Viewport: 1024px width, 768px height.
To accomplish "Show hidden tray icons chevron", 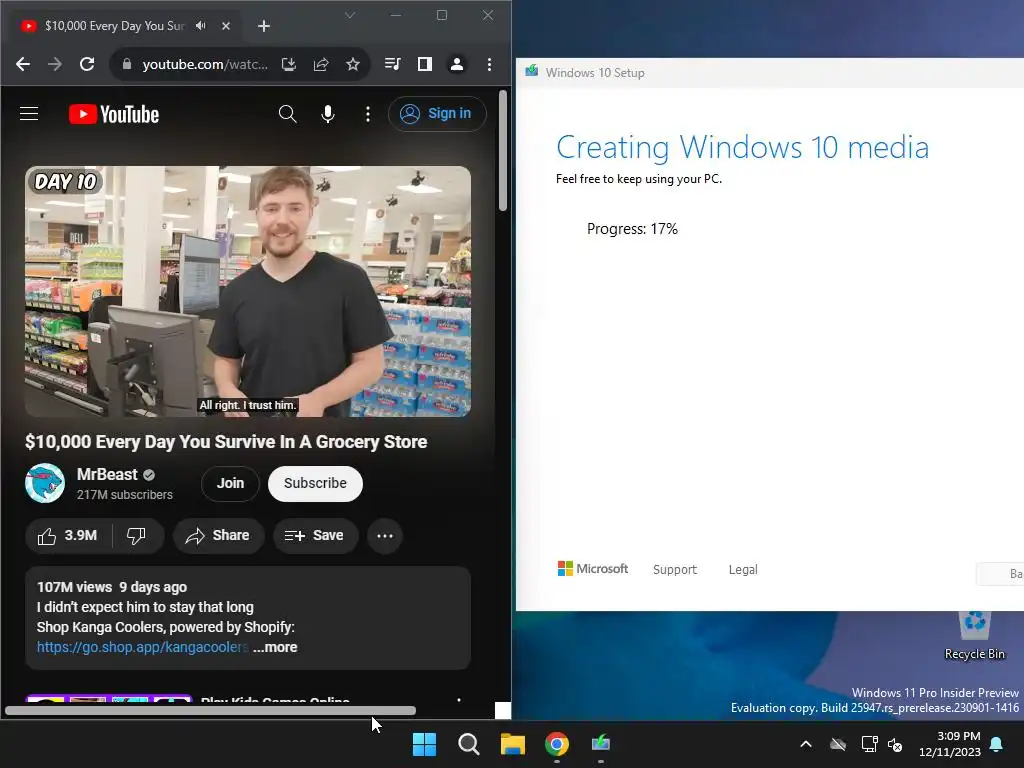I will [806, 744].
